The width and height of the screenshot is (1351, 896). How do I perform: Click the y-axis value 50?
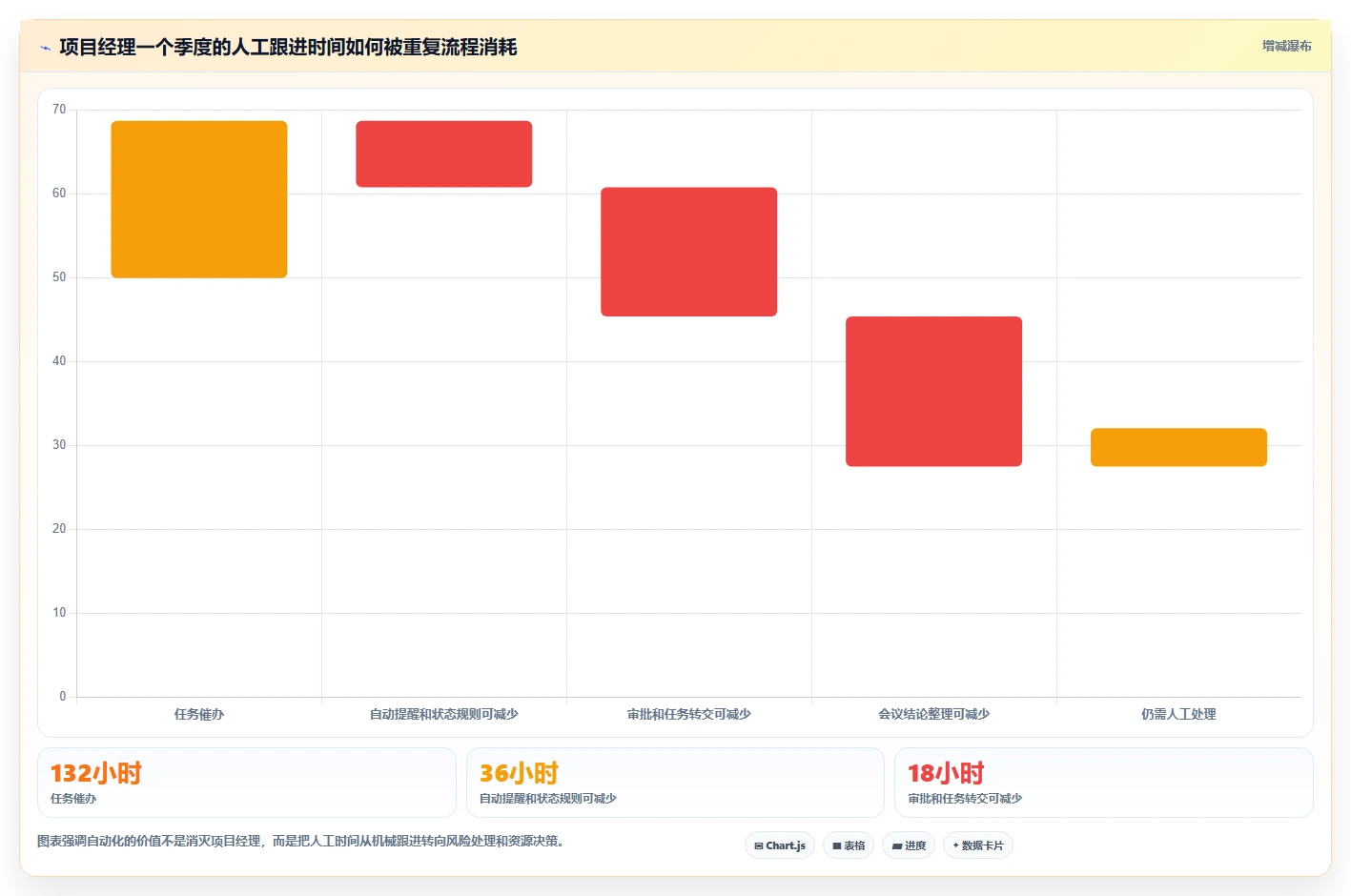59,277
